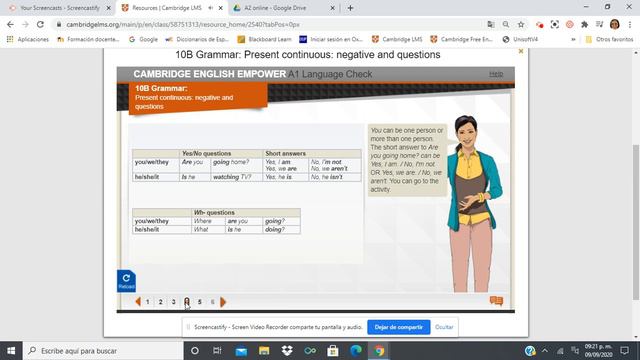Open Formación docente bookmark
The width and height of the screenshot is (640, 360).
88,39
